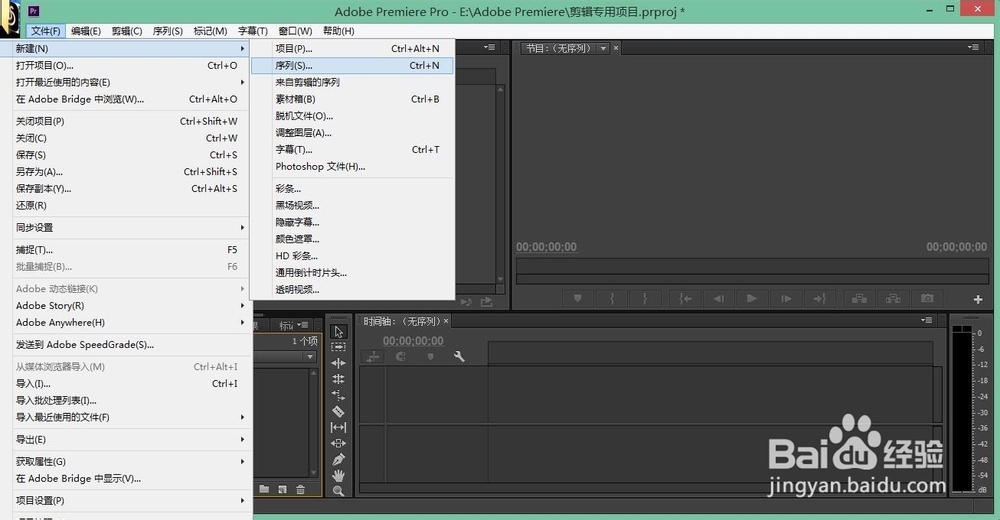Open the button editor plus icon
The height and width of the screenshot is (520, 1000).
pyautogui.click(x=978, y=299)
